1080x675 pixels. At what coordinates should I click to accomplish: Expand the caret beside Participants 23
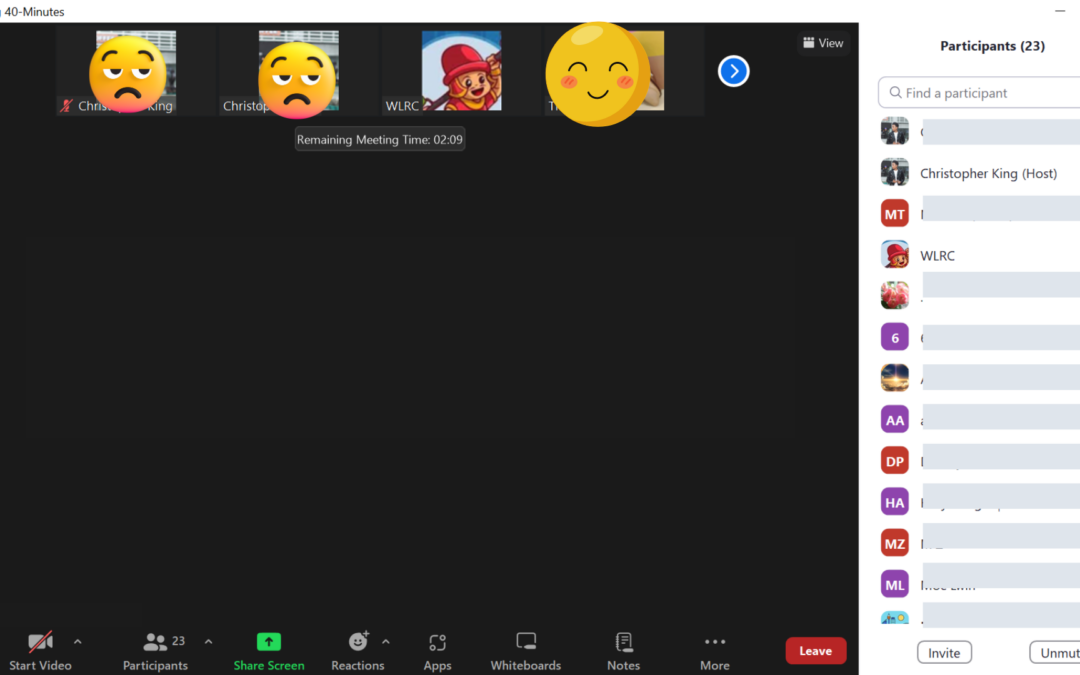(209, 642)
